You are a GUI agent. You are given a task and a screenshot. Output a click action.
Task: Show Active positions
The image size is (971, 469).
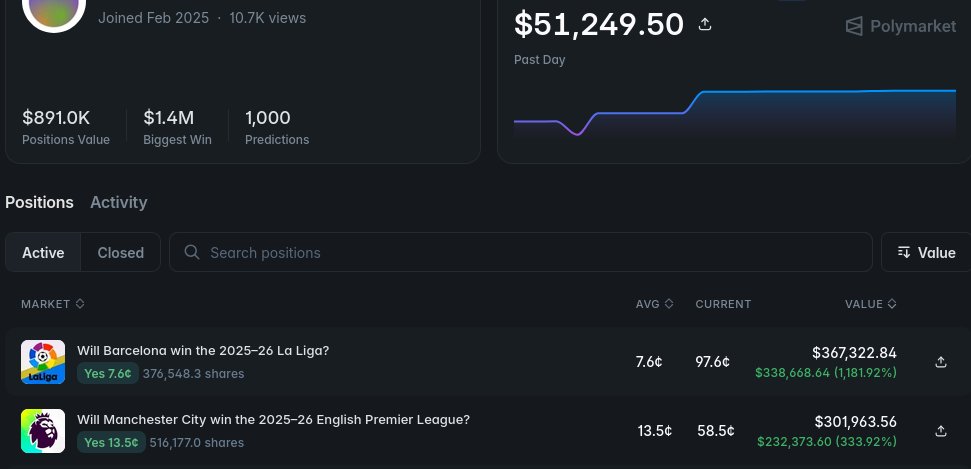point(43,253)
